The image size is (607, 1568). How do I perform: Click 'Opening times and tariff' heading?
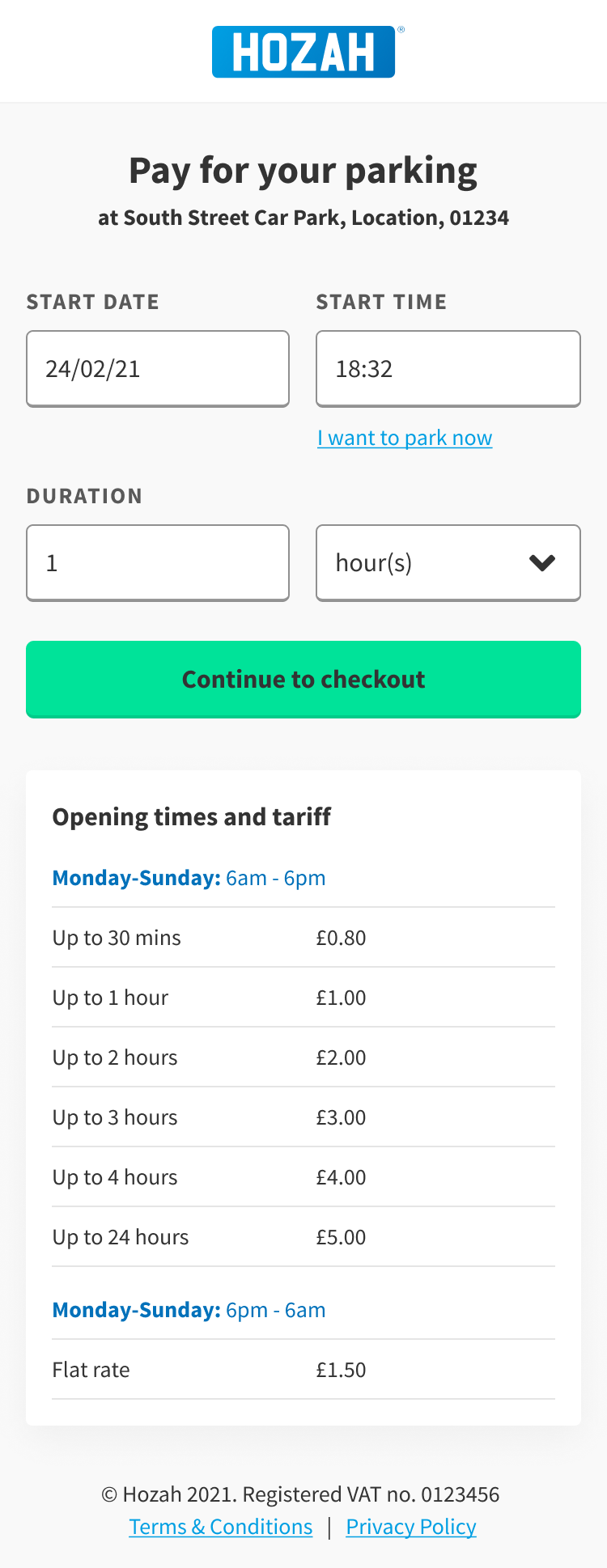click(x=192, y=817)
